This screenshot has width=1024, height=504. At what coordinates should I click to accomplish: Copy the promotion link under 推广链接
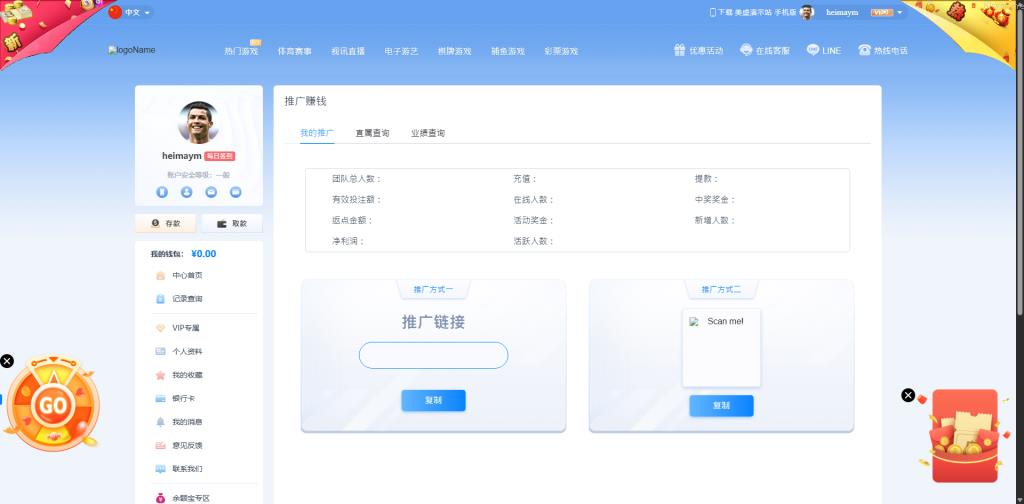pos(433,400)
